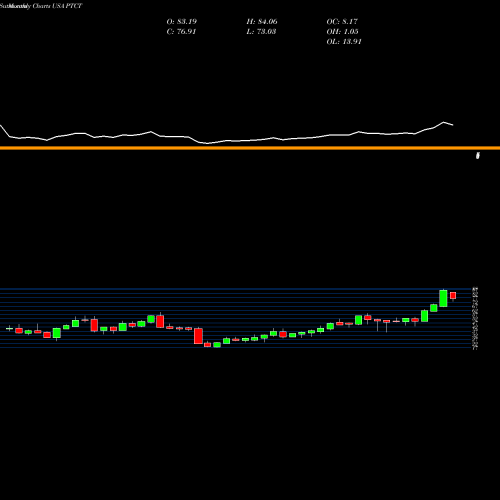500x500 pixels.
Task: Click the rightmost red candlestick
Action: pos(453,296)
